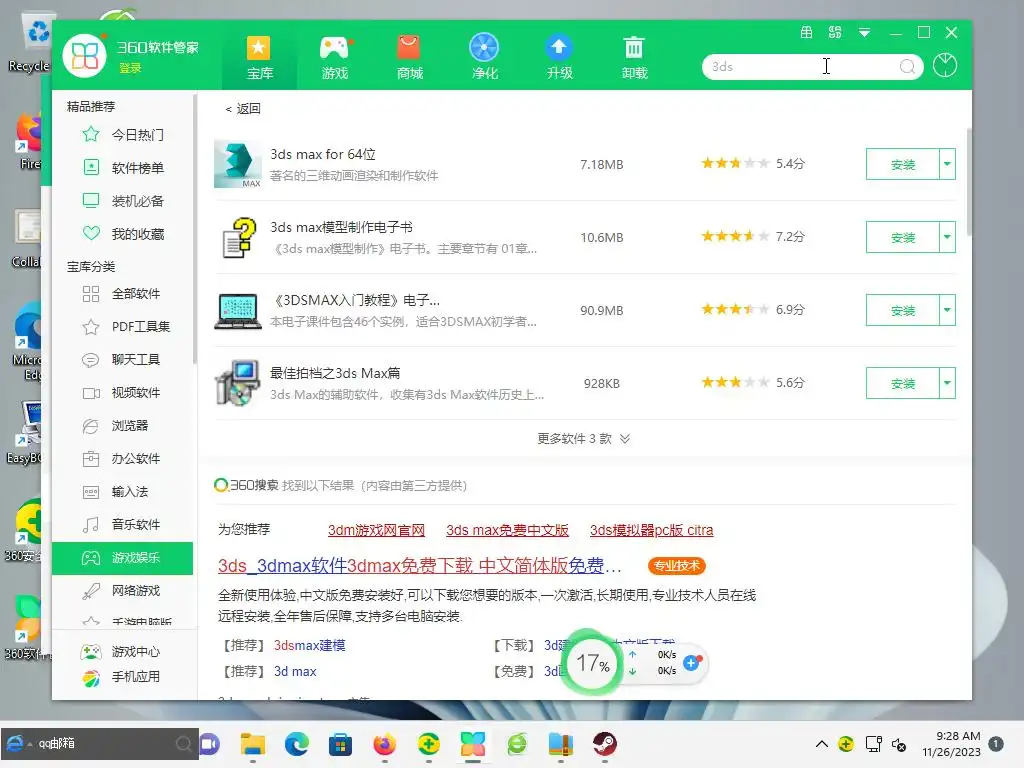The height and width of the screenshot is (768, 1024).
Task: Click the results list vertical scrollbar
Action: point(968,182)
